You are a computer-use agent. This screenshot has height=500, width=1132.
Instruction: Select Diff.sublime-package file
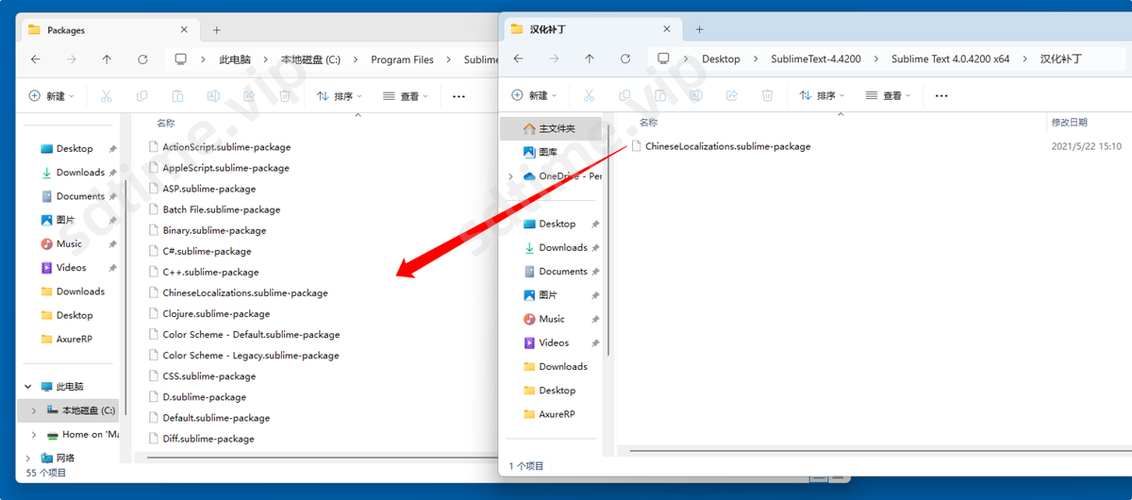[209, 439]
